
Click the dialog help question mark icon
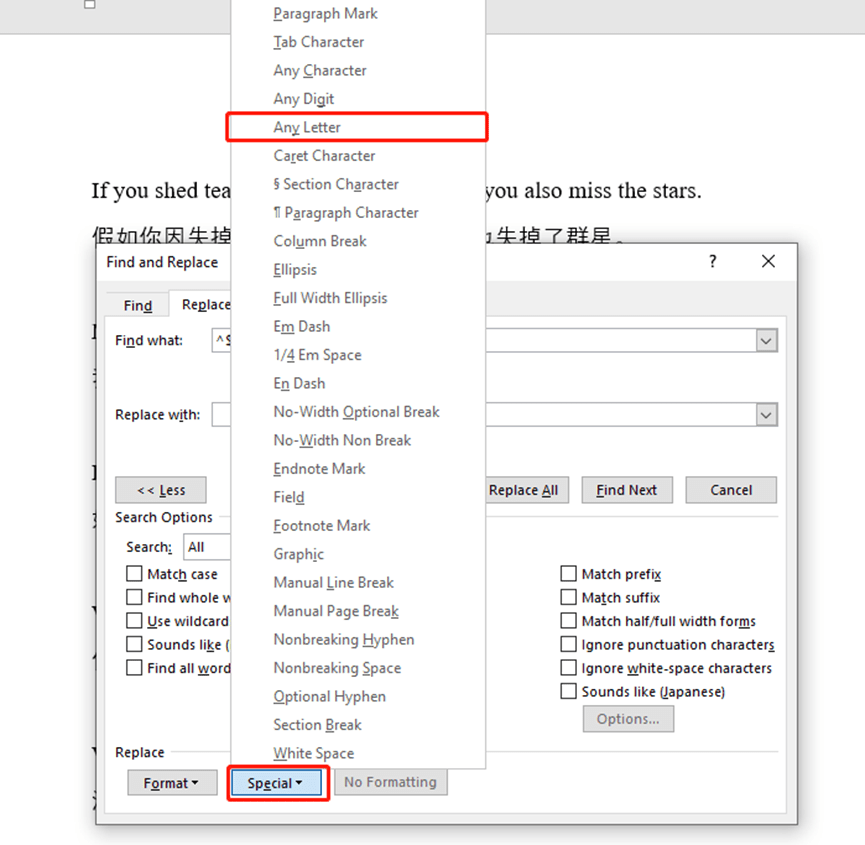[x=711, y=261]
